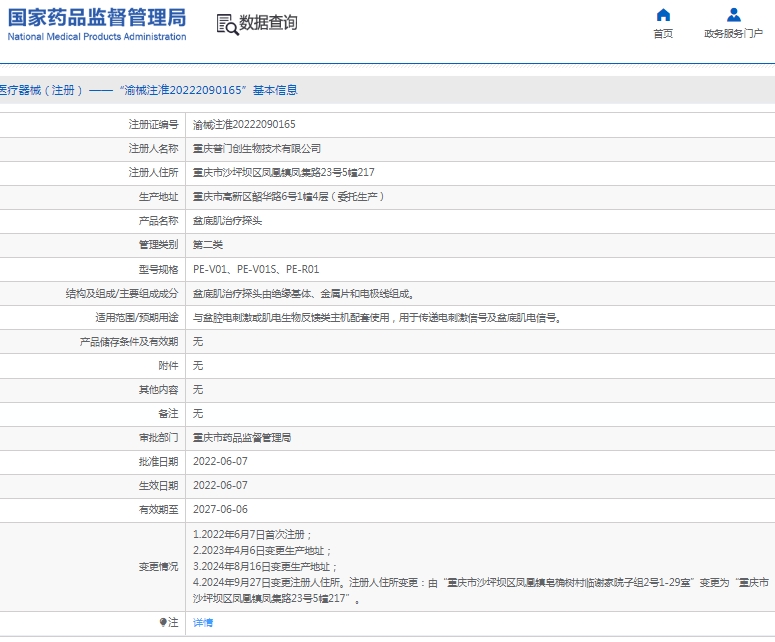The height and width of the screenshot is (642, 775).
Task: Select the 批准日期 row date value
Action: click(x=220, y=462)
